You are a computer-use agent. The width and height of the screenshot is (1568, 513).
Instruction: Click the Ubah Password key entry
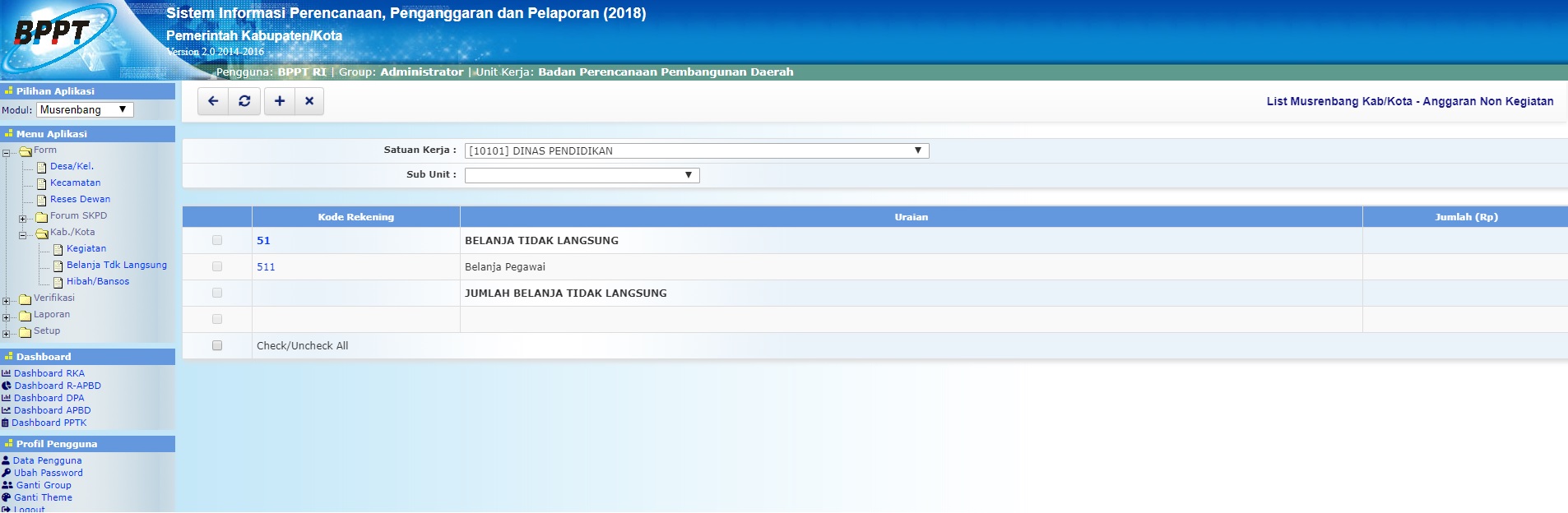[48, 473]
